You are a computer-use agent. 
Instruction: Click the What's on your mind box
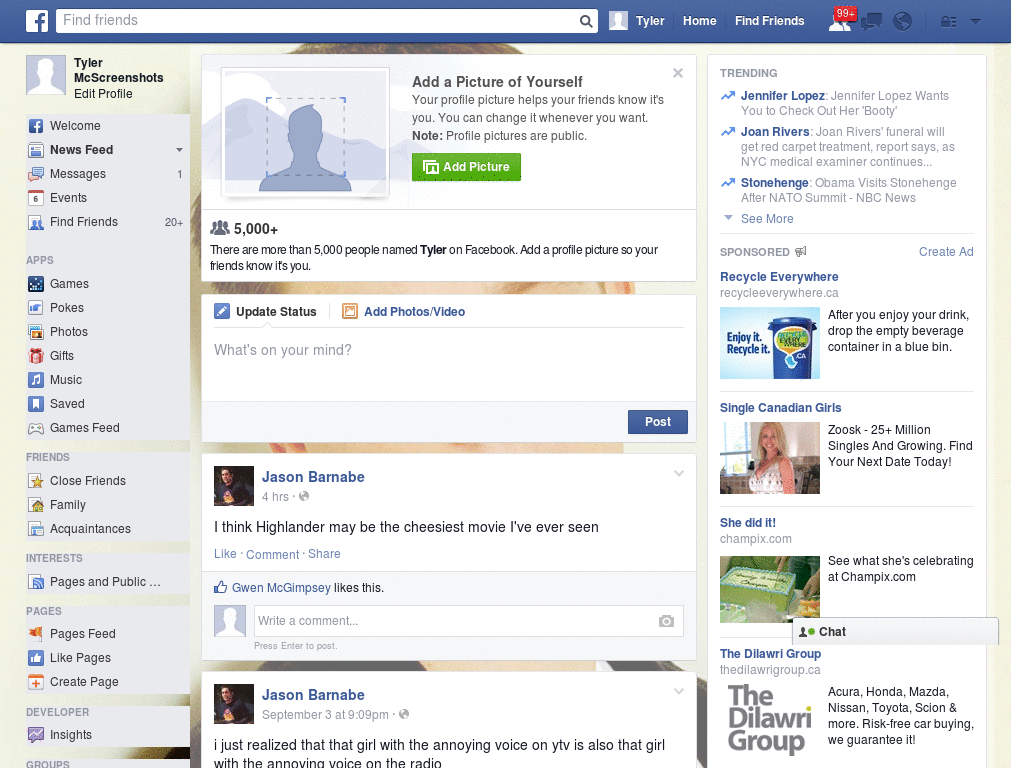[x=449, y=365]
